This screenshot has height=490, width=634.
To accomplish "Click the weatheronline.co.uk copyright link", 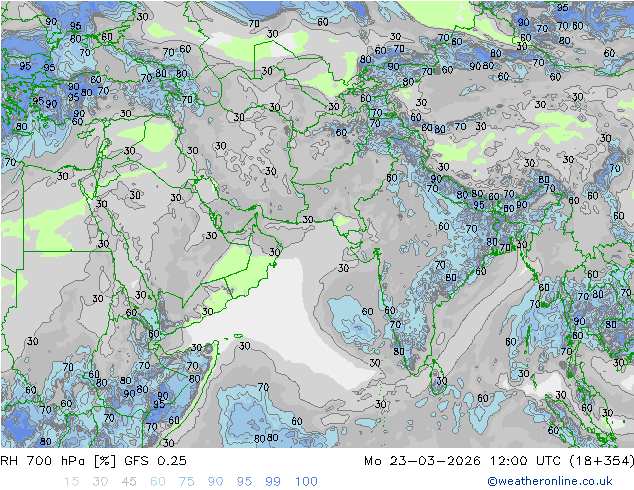I will click(x=550, y=481).
